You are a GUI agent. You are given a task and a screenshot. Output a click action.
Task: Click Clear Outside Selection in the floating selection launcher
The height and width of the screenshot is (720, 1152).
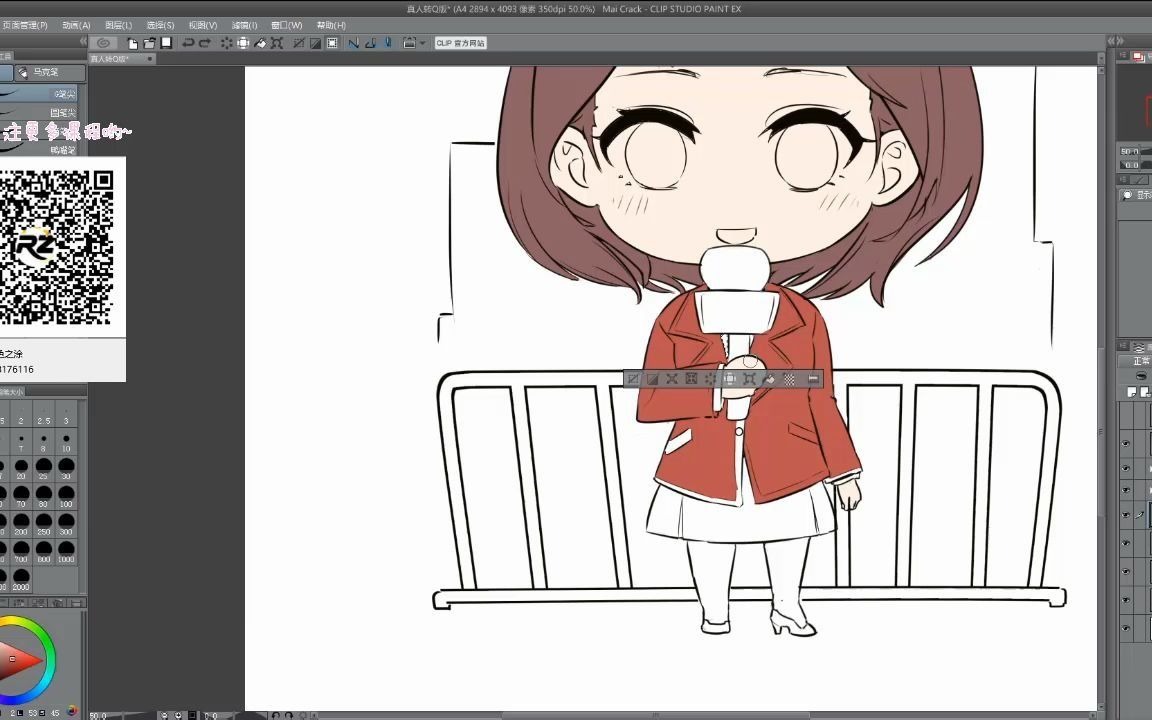(730, 379)
